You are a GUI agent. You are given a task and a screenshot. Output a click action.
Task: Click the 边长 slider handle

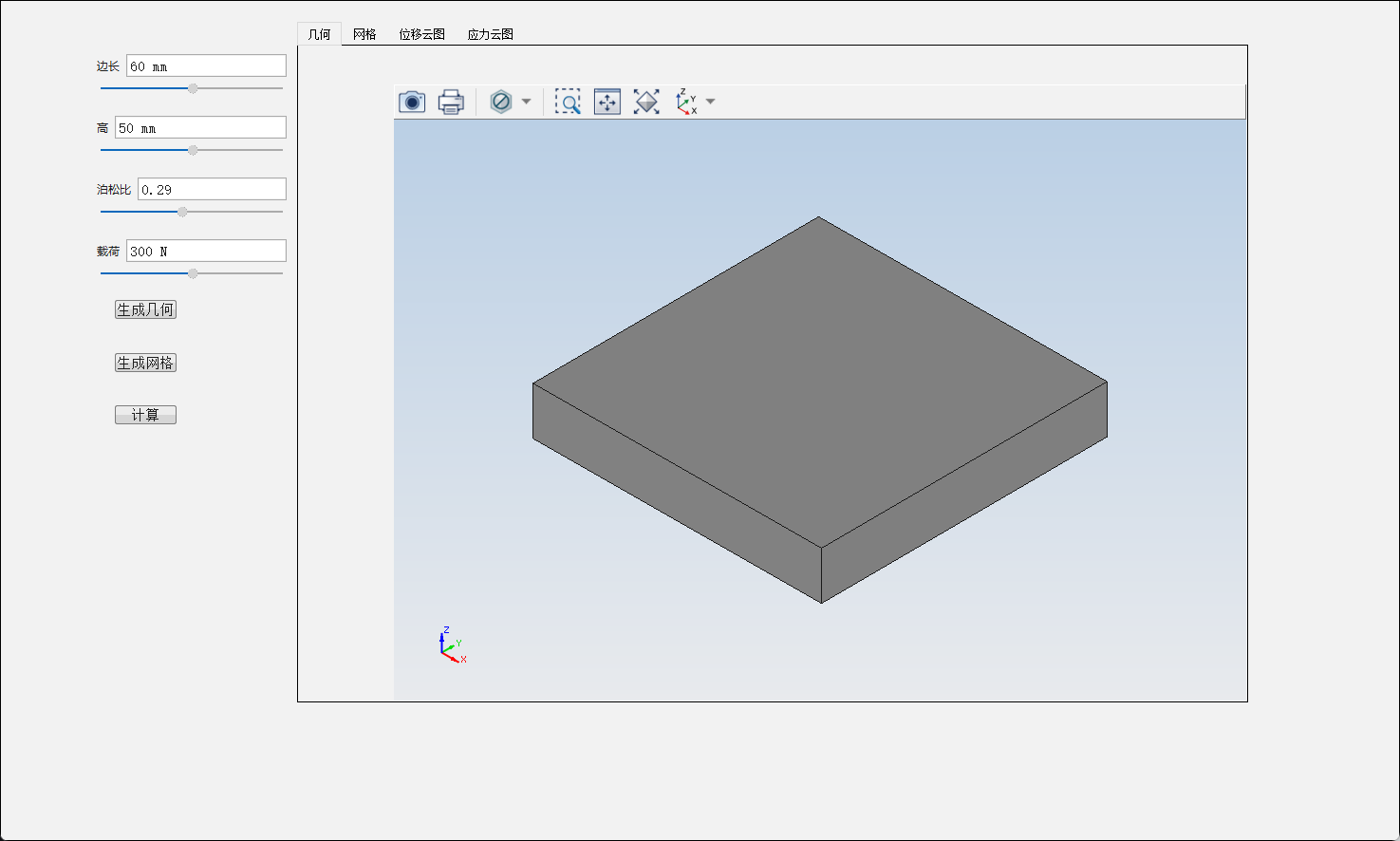coord(193,88)
